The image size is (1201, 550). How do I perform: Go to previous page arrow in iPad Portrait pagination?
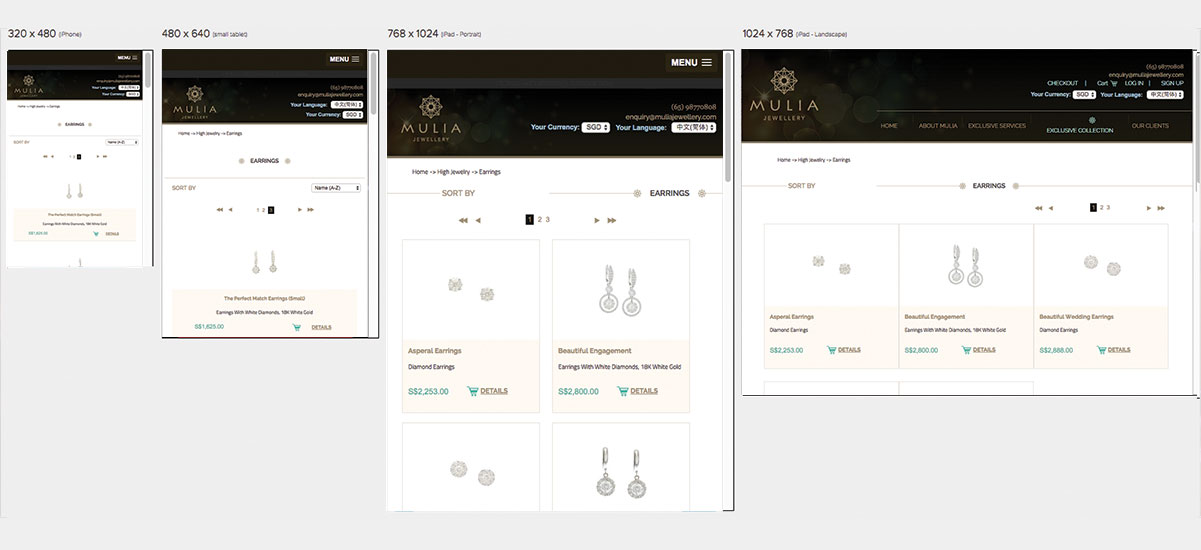[x=478, y=220]
